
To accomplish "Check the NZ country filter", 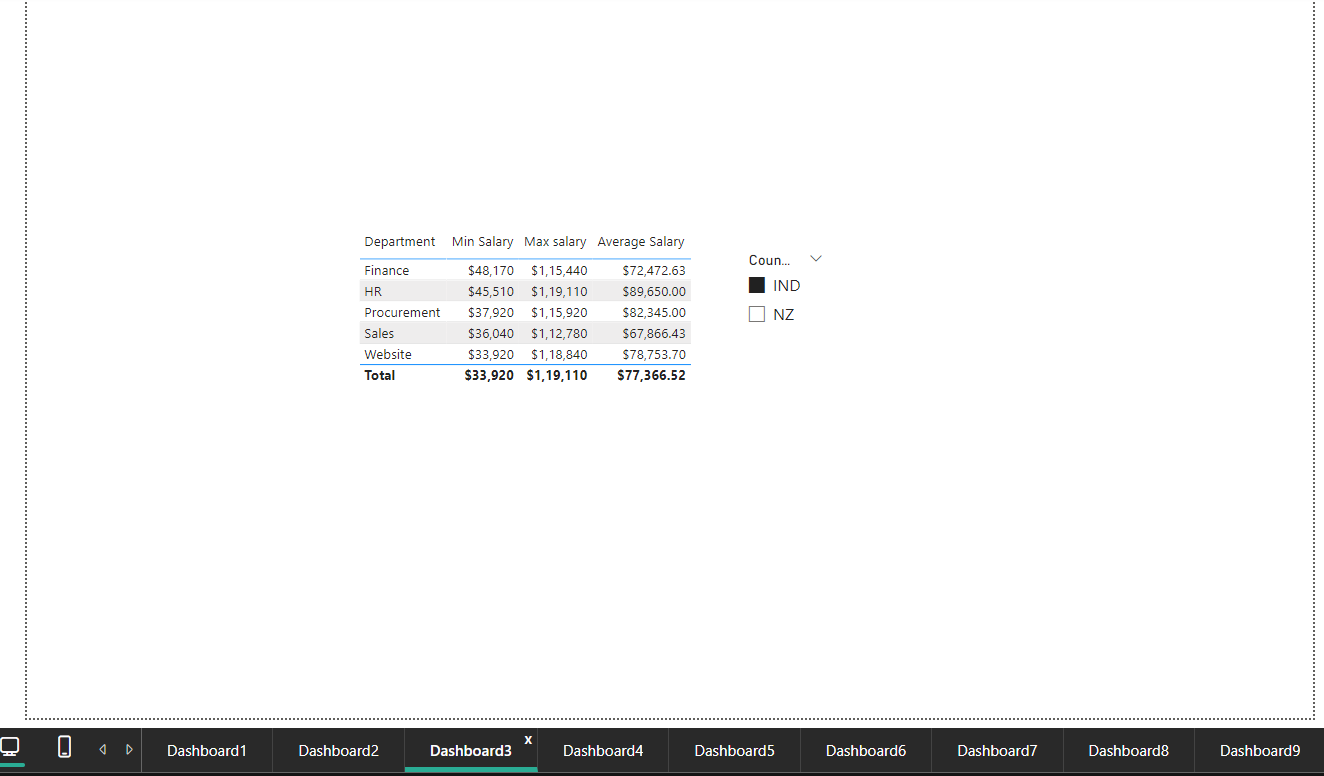I will click(757, 313).
